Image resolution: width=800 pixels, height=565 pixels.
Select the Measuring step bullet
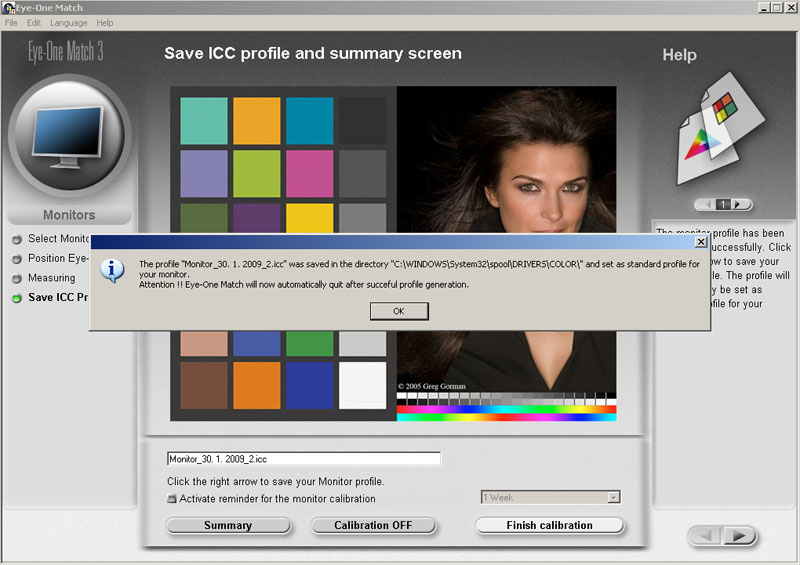coord(17,278)
